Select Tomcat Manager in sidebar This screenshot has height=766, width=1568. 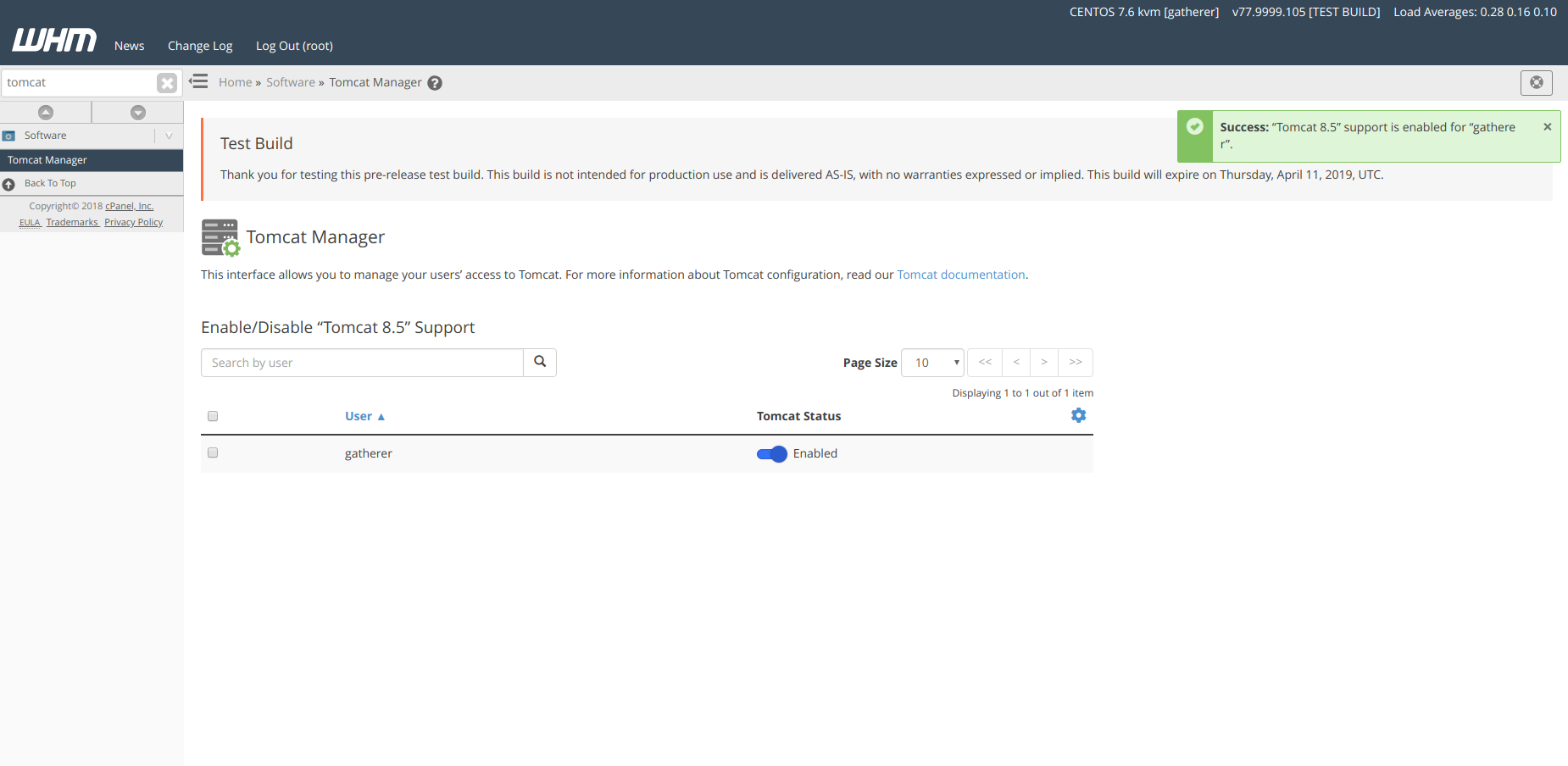[x=92, y=160]
